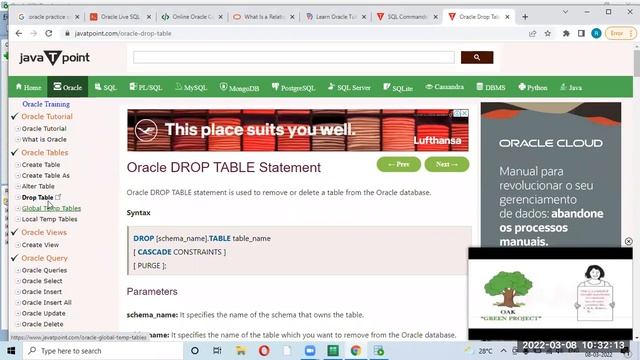
Task: Switch to the Online Oracle Compiler tab
Action: pos(192,17)
